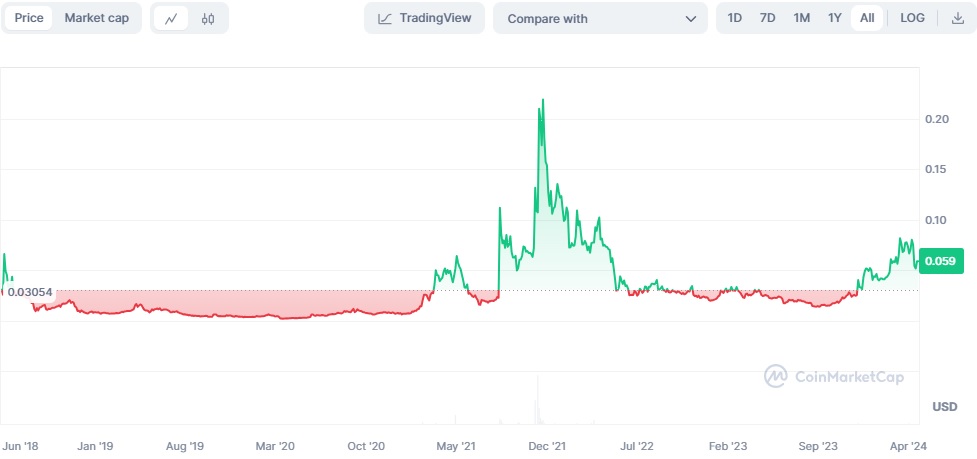Select the All time range
The image size is (977, 459).
[867, 18]
